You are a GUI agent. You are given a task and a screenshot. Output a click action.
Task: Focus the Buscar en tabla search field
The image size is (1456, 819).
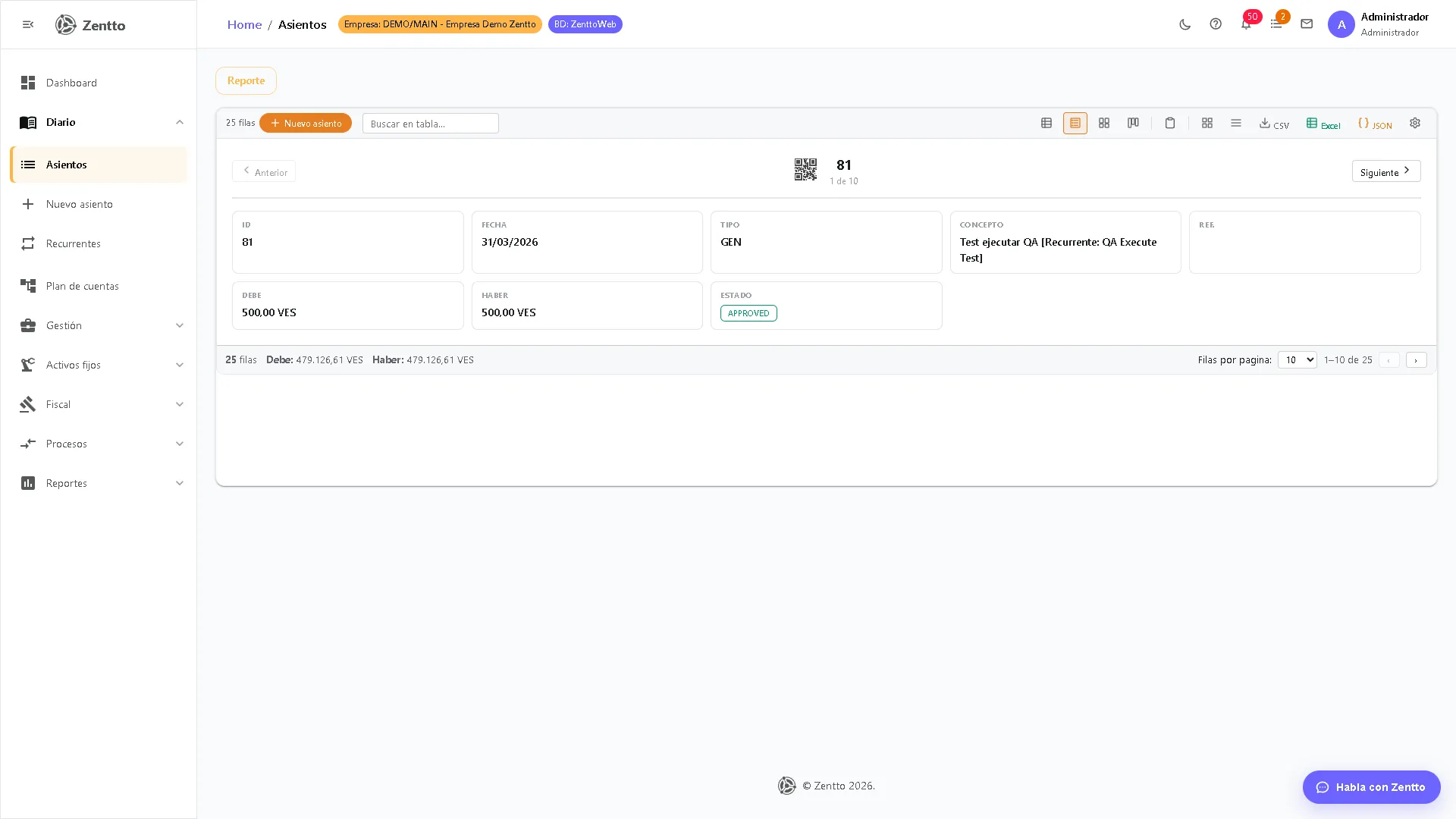[431, 124]
